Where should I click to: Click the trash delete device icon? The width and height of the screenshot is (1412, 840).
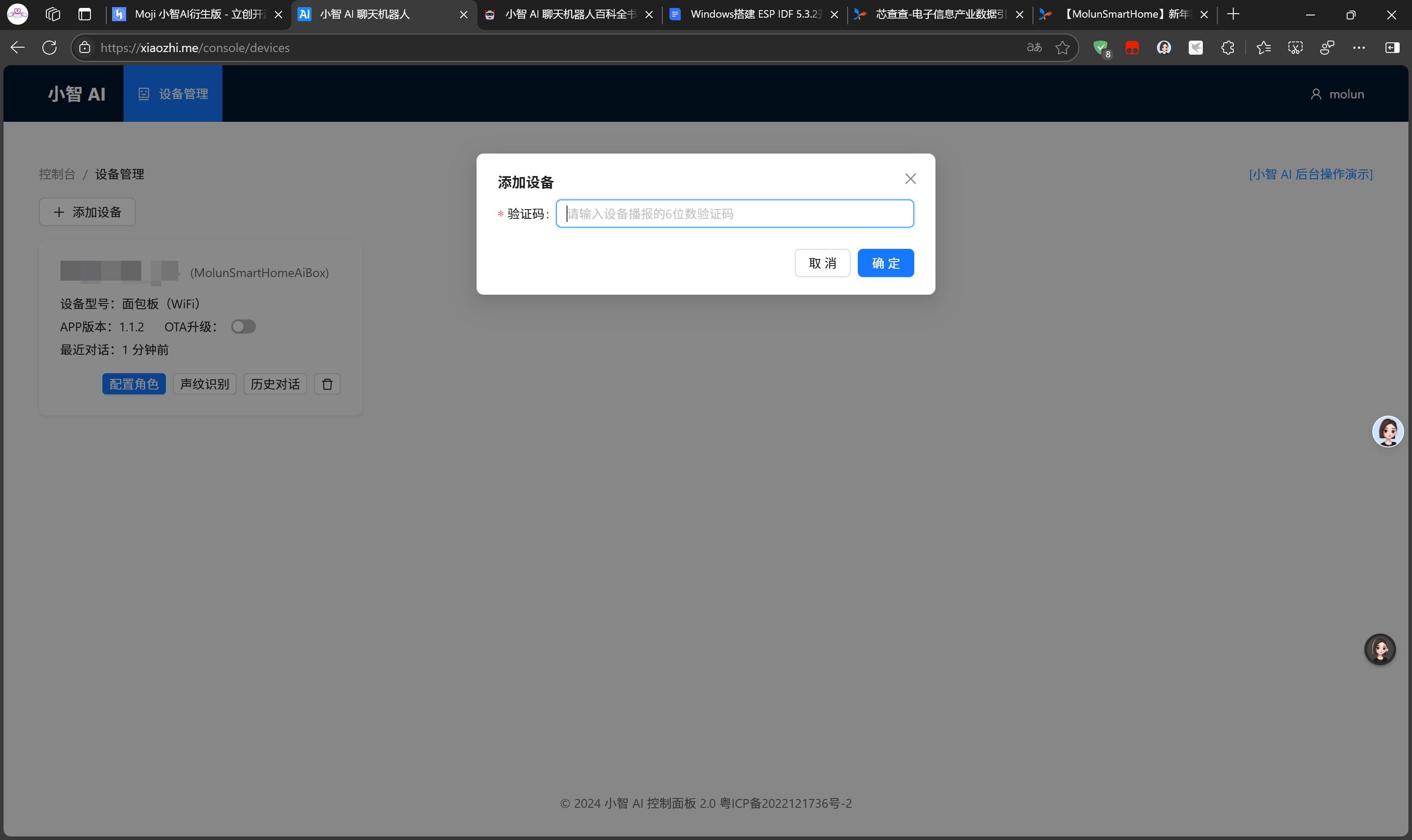point(327,384)
